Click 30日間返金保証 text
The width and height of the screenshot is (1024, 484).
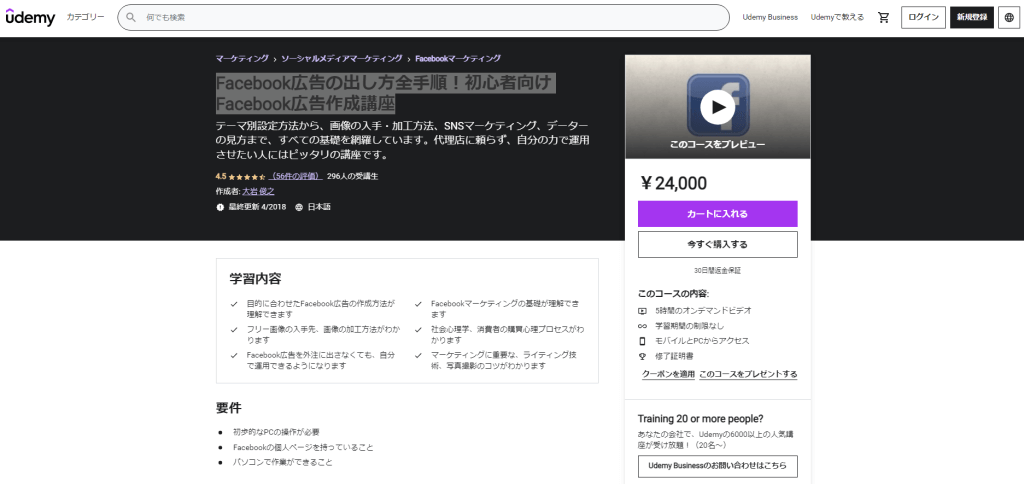coord(718,270)
